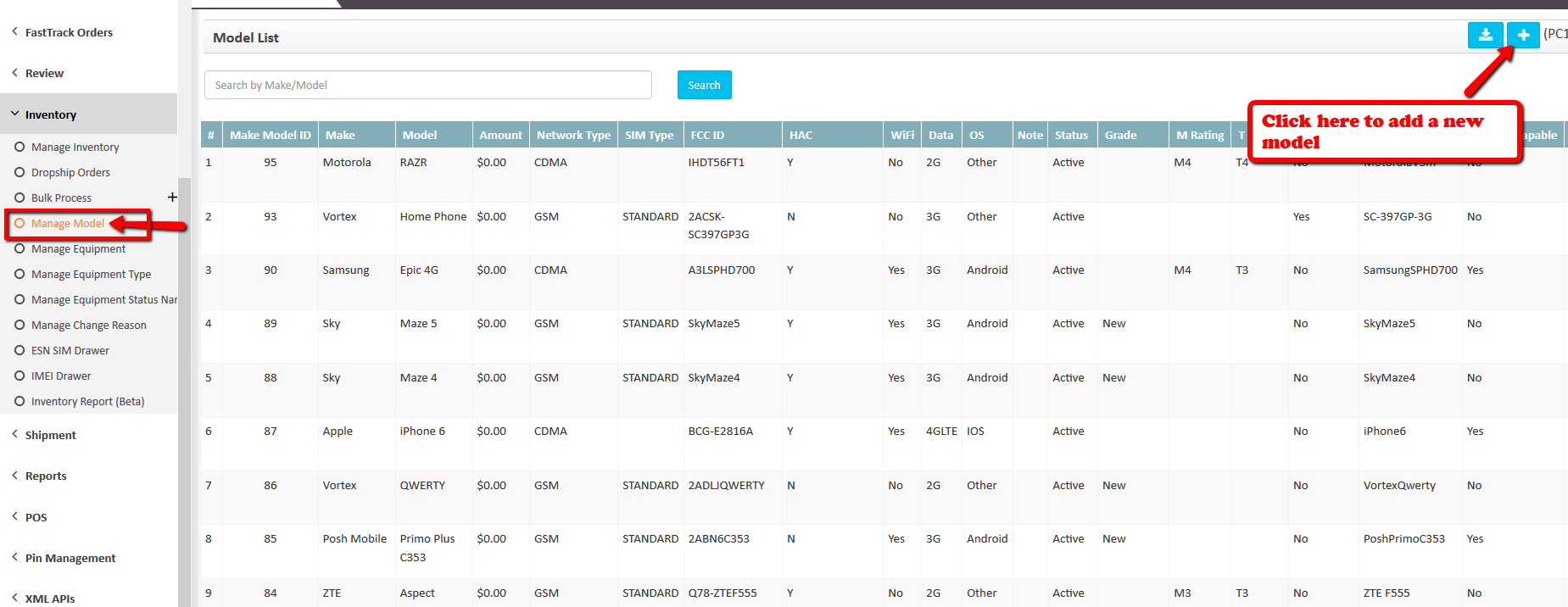Open the Manage Equipment menu item
Image resolution: width=1568 pixels, height=607 pixels.
click(78, 248)
